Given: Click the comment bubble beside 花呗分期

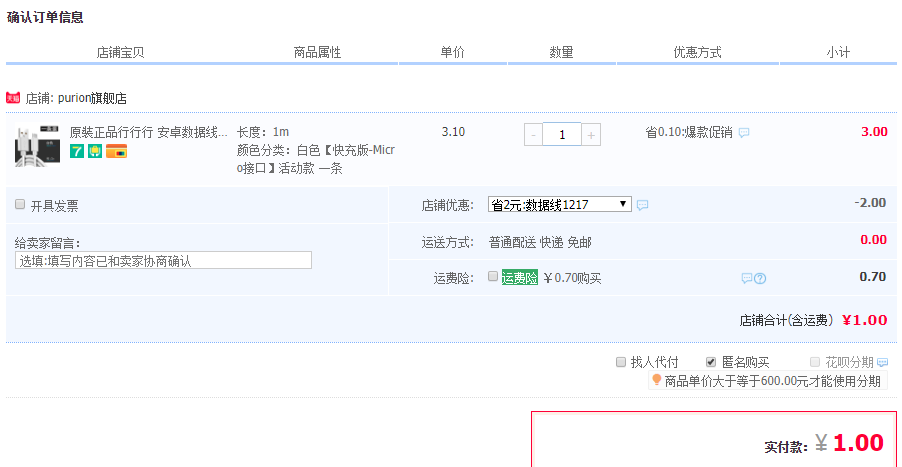Looking at the screenshot, I should (882, 362).
